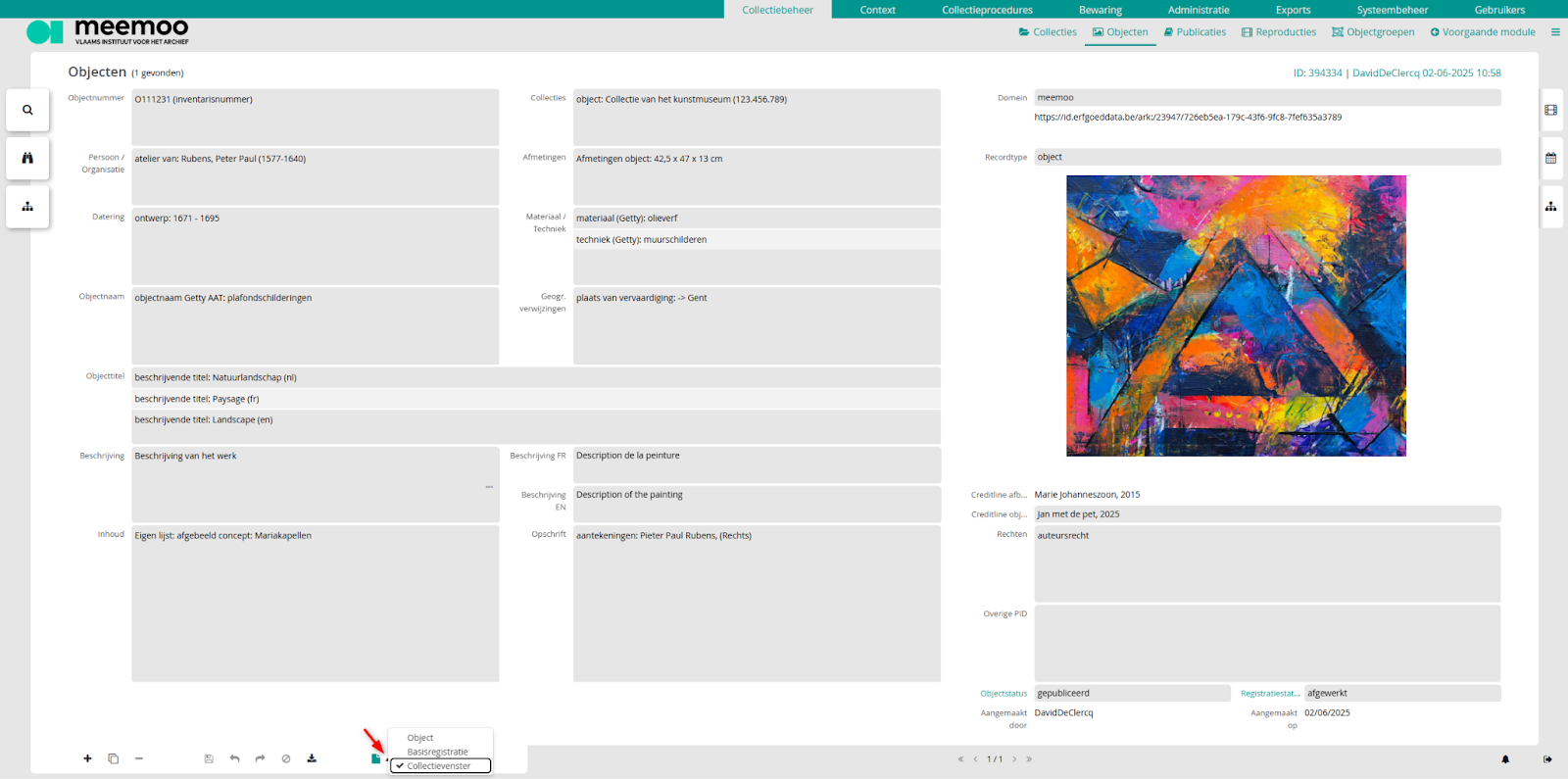Go to the Publicaties sub-tab

pyautogui.click(x=1195, y=32)
